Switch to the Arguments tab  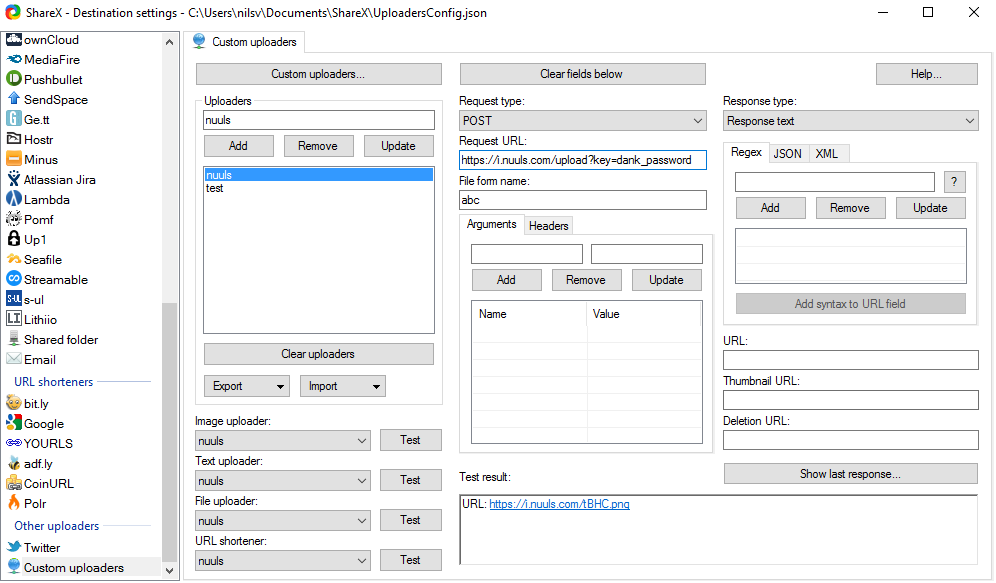(x=491, y=224)
